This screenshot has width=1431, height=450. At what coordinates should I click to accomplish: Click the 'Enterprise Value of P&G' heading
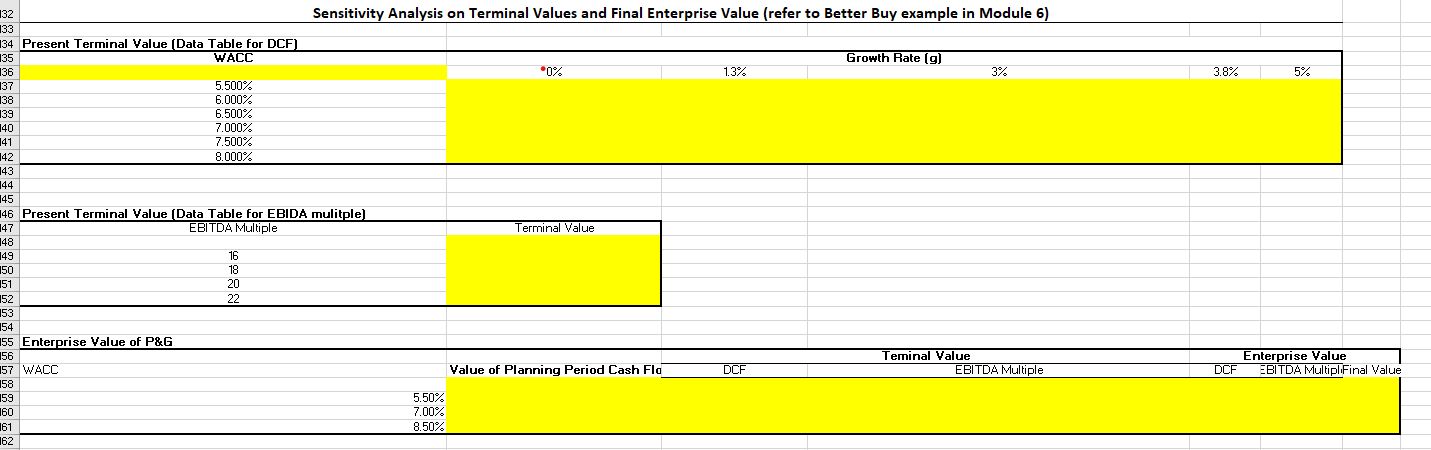(98, 342)
